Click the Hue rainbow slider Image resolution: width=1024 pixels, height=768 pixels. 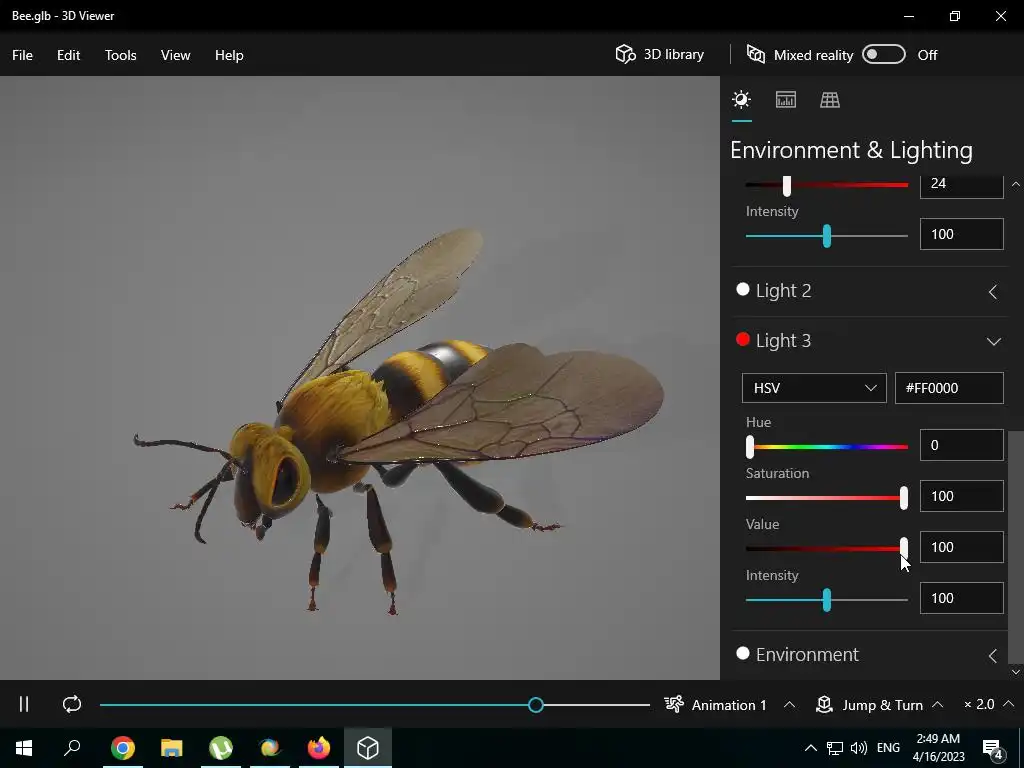[827, 447]
